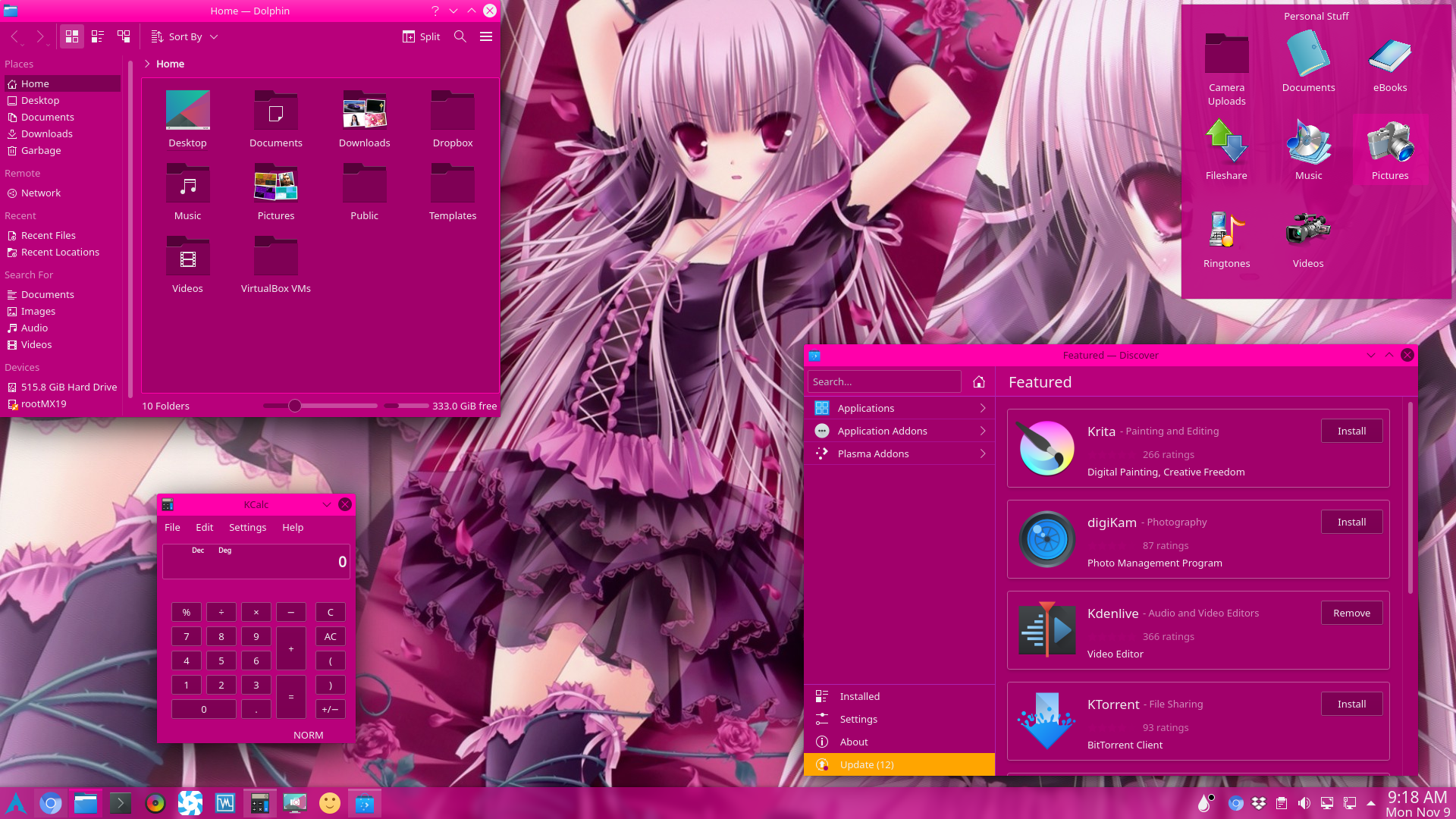Select the 515.8 GiB Hard Drive device
1456x819 pixels.
(62, 387)
